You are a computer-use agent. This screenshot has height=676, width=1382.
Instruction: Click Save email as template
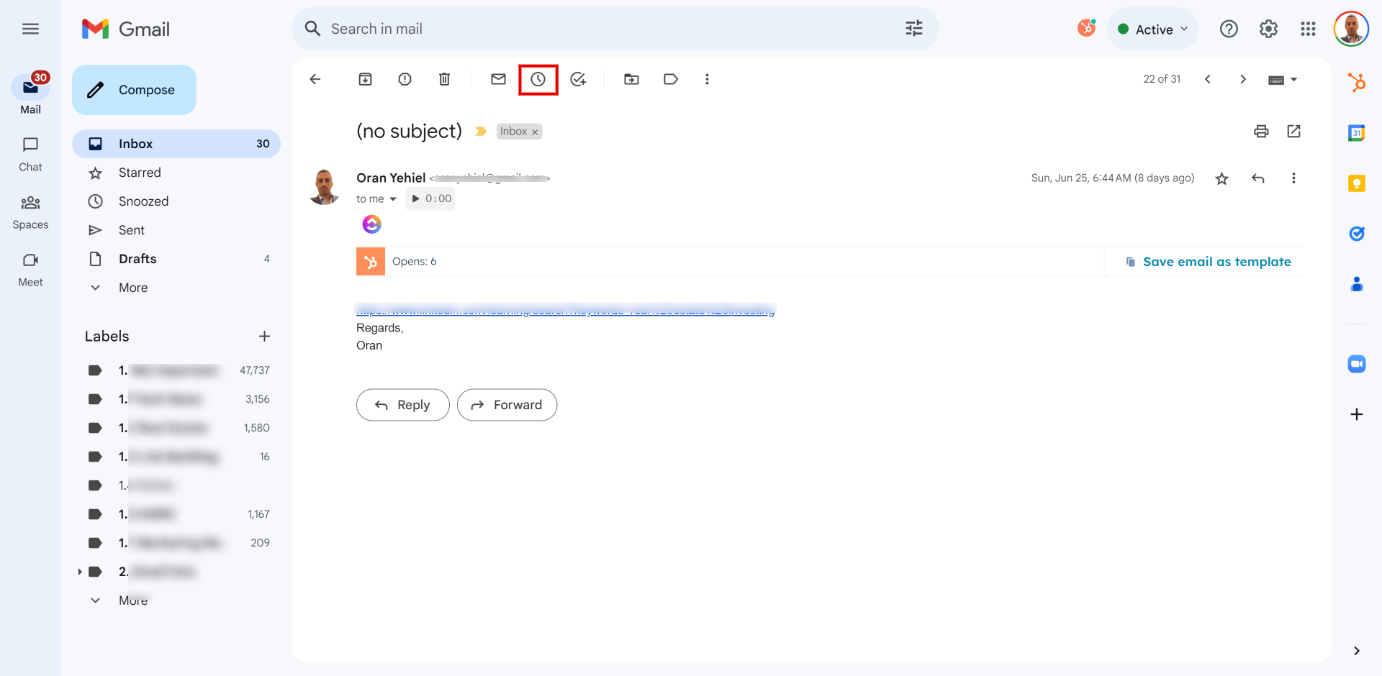[1208, 262]
